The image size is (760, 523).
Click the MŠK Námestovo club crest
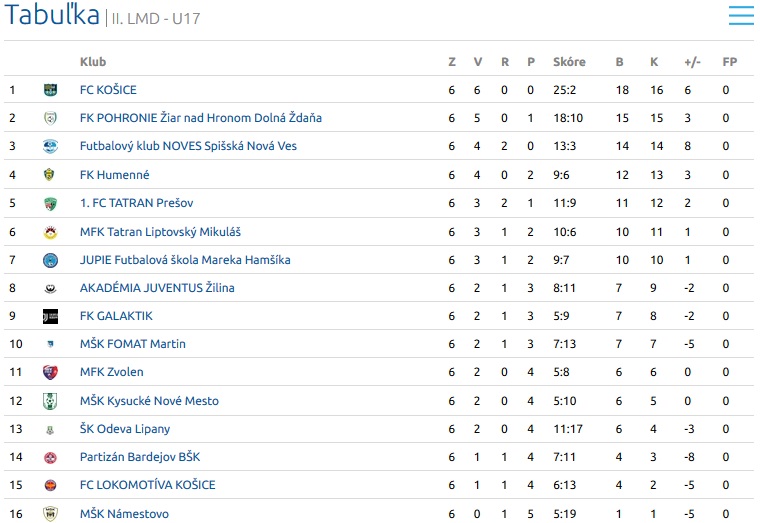tap(50, 513)
